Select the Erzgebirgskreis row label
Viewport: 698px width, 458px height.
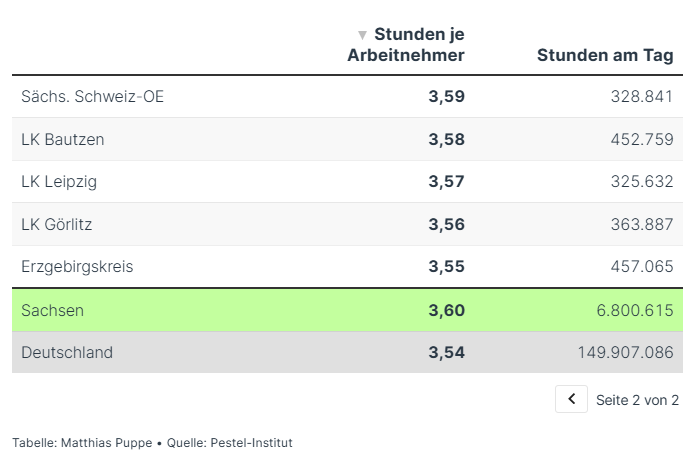[x=77, y=267]
